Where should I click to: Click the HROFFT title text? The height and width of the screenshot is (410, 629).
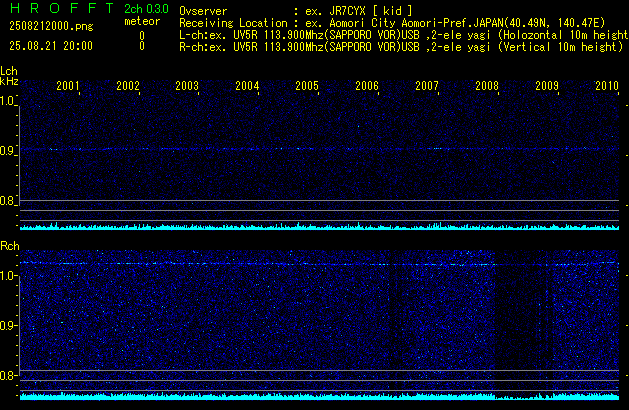click(x=62, y=8)
